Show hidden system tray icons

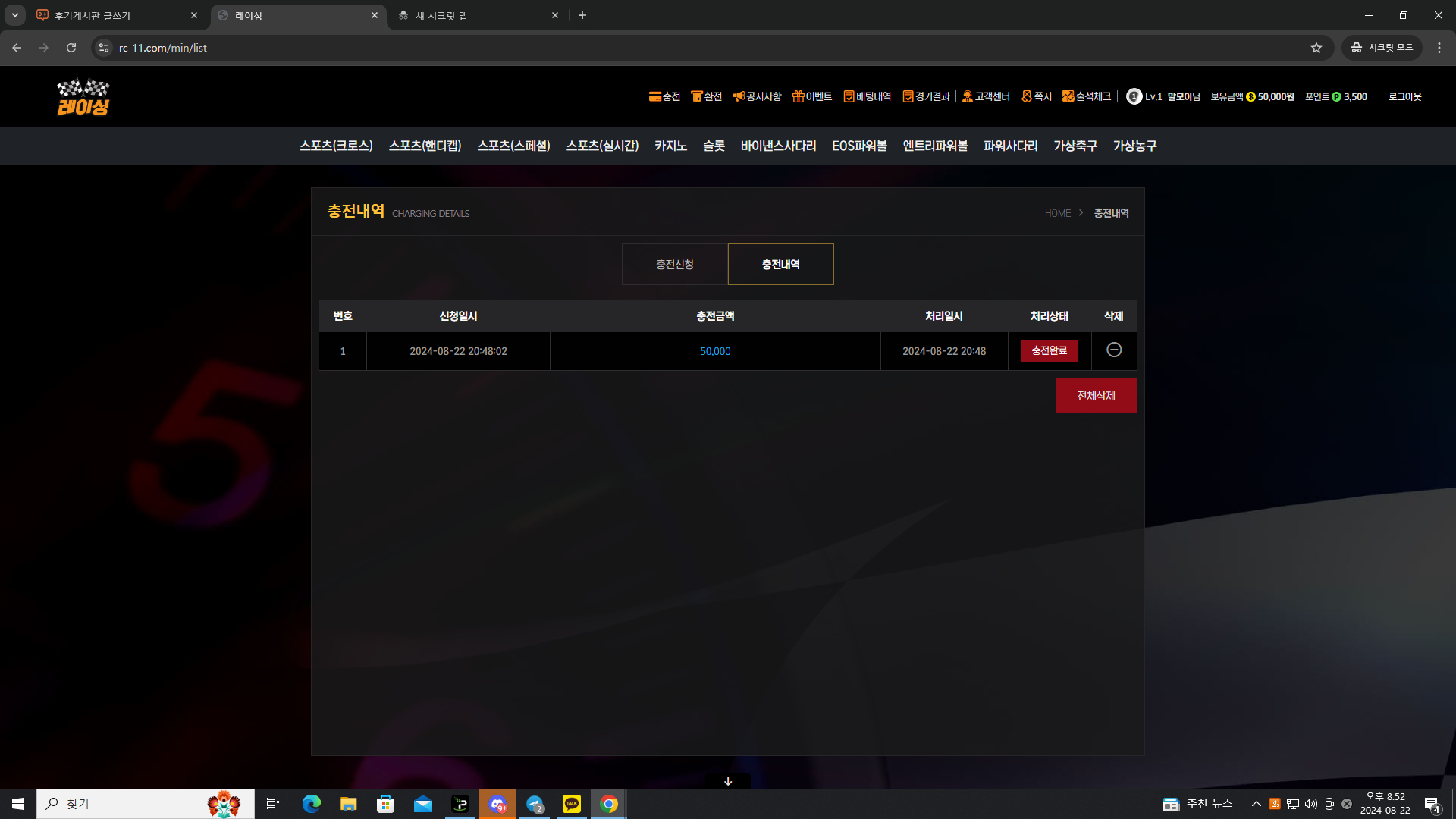1257,804
